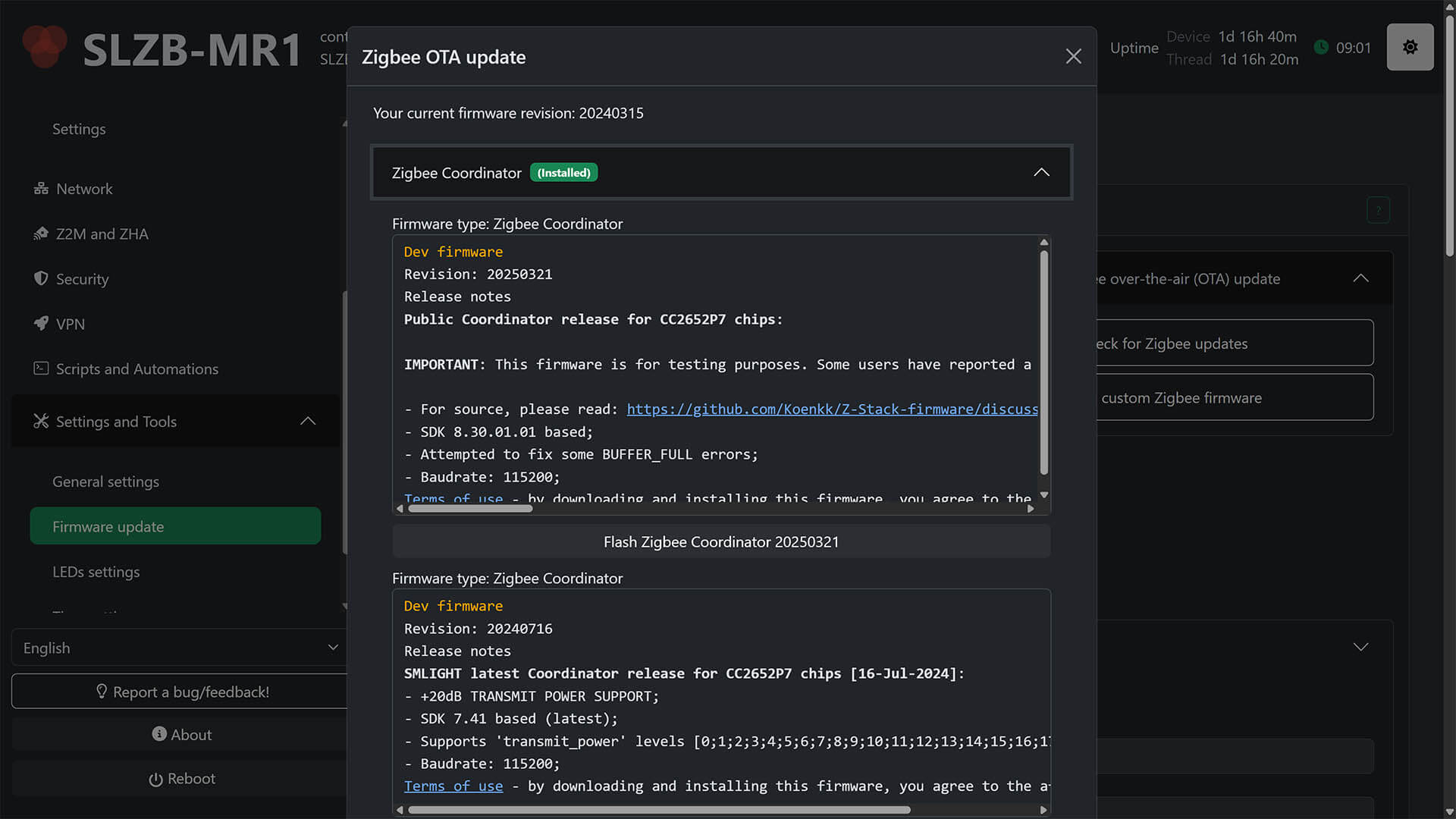The image size is (1456, 819).
Task: Click the Device uptime value 1d 16h 40m
Action: [x=1257, y=36]
